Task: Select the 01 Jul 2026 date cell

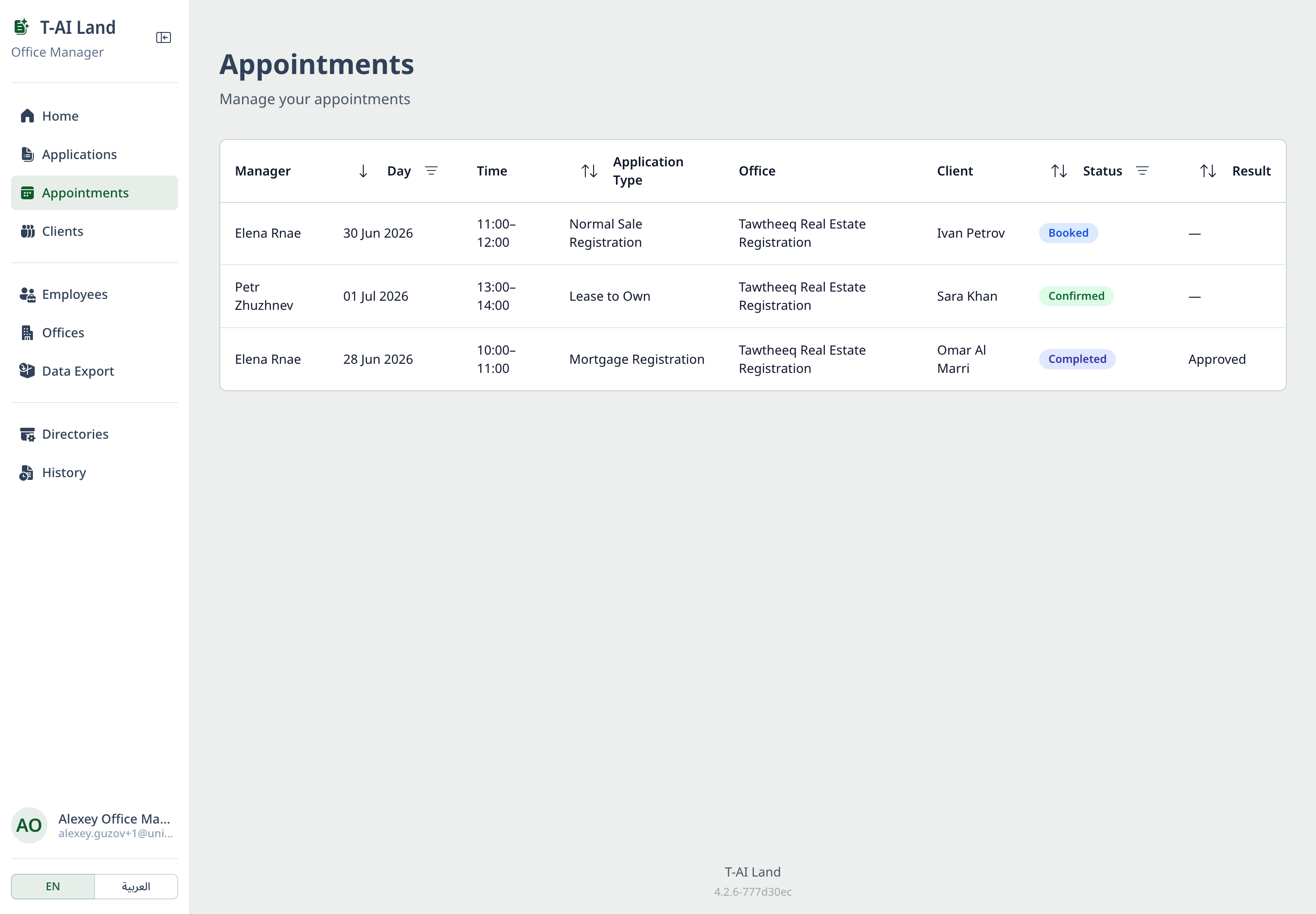Action: point(376,296)
